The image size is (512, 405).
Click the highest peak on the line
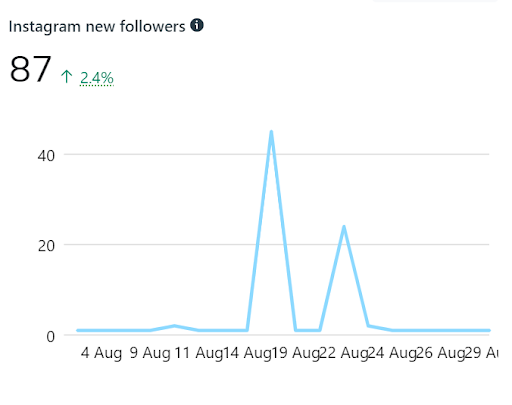(271, 132)
